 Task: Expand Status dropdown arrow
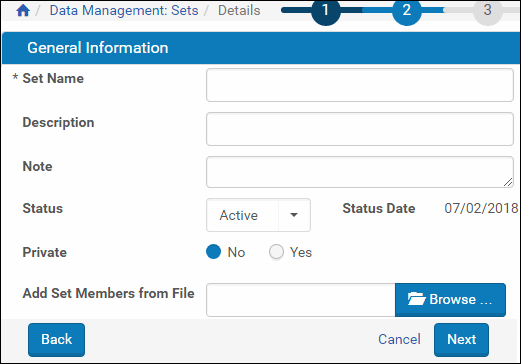click(294, 215)
